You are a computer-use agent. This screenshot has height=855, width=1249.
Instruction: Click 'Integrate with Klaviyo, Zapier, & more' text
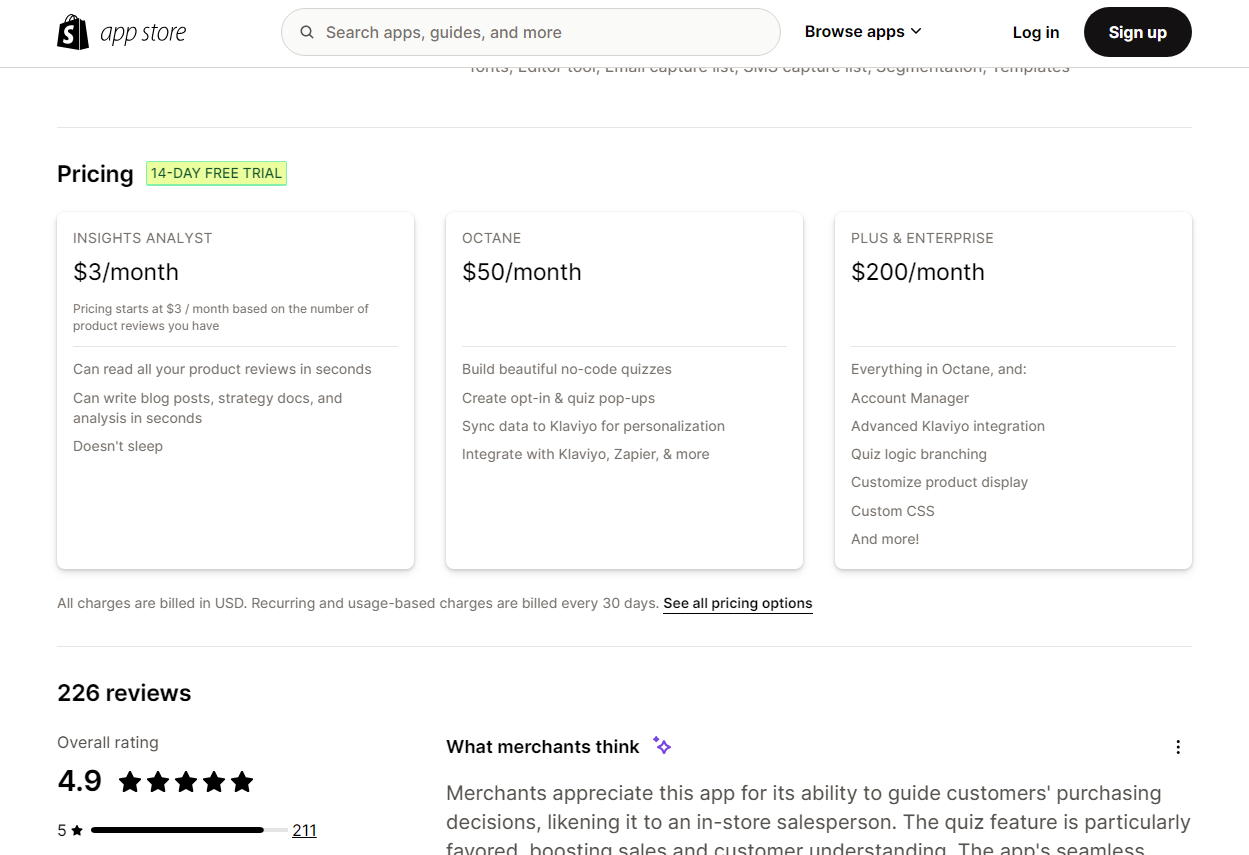[586, 454]
